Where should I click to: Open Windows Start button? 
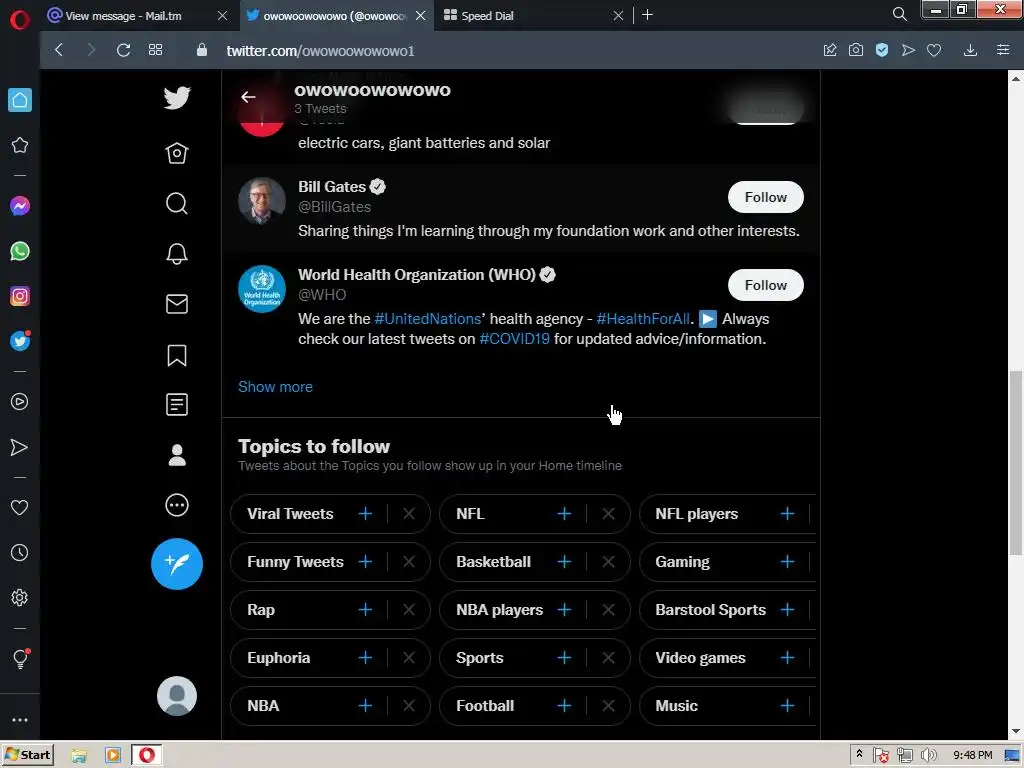pos(27,756)
